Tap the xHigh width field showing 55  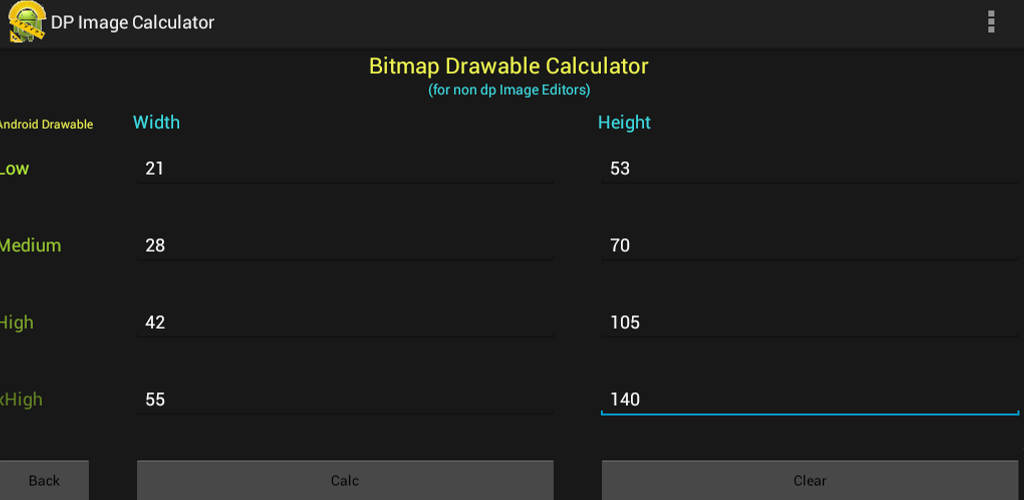pyautogui.click(x=345, y=400)
